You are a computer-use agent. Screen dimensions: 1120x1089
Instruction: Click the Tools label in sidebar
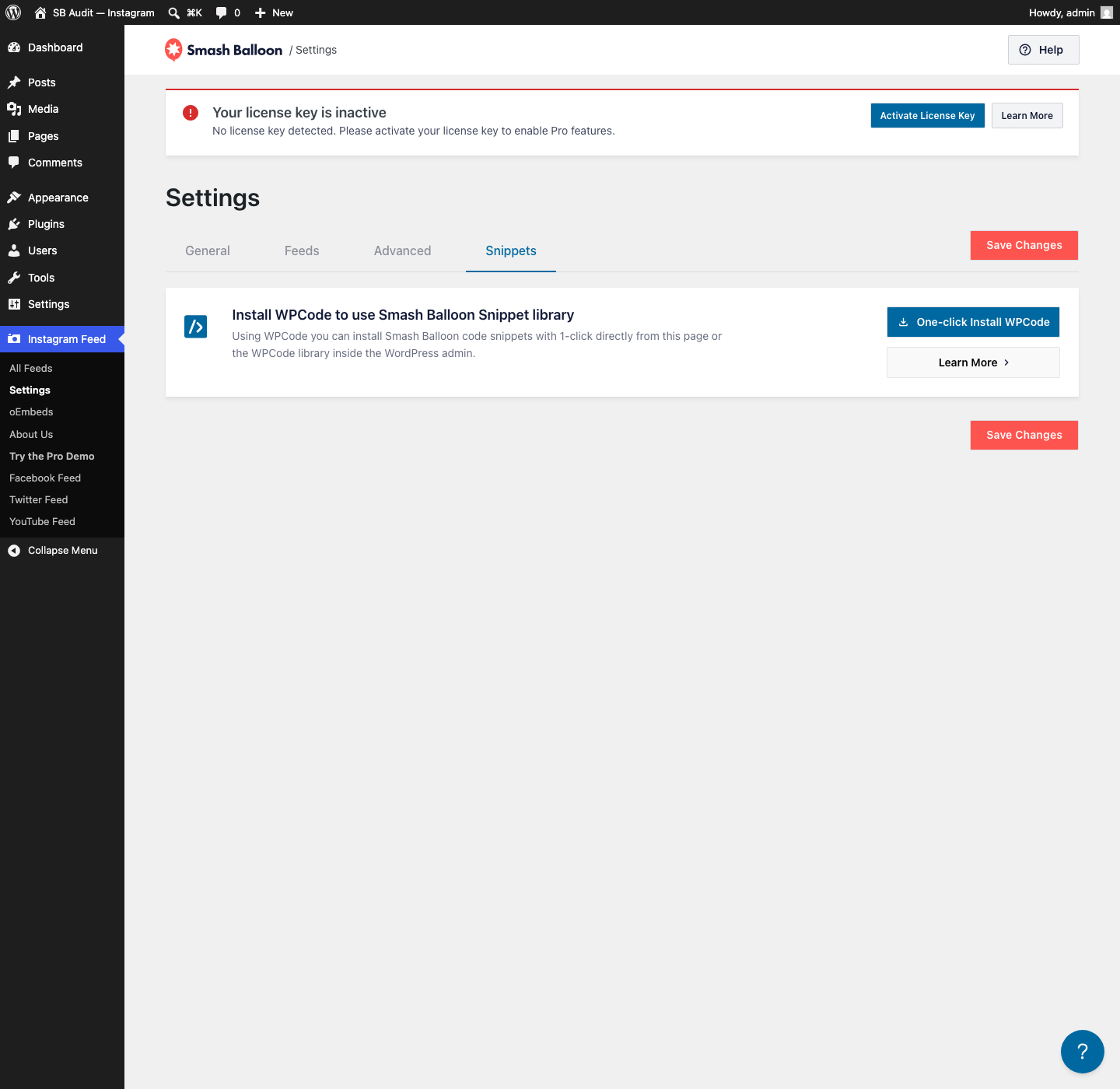41,278
